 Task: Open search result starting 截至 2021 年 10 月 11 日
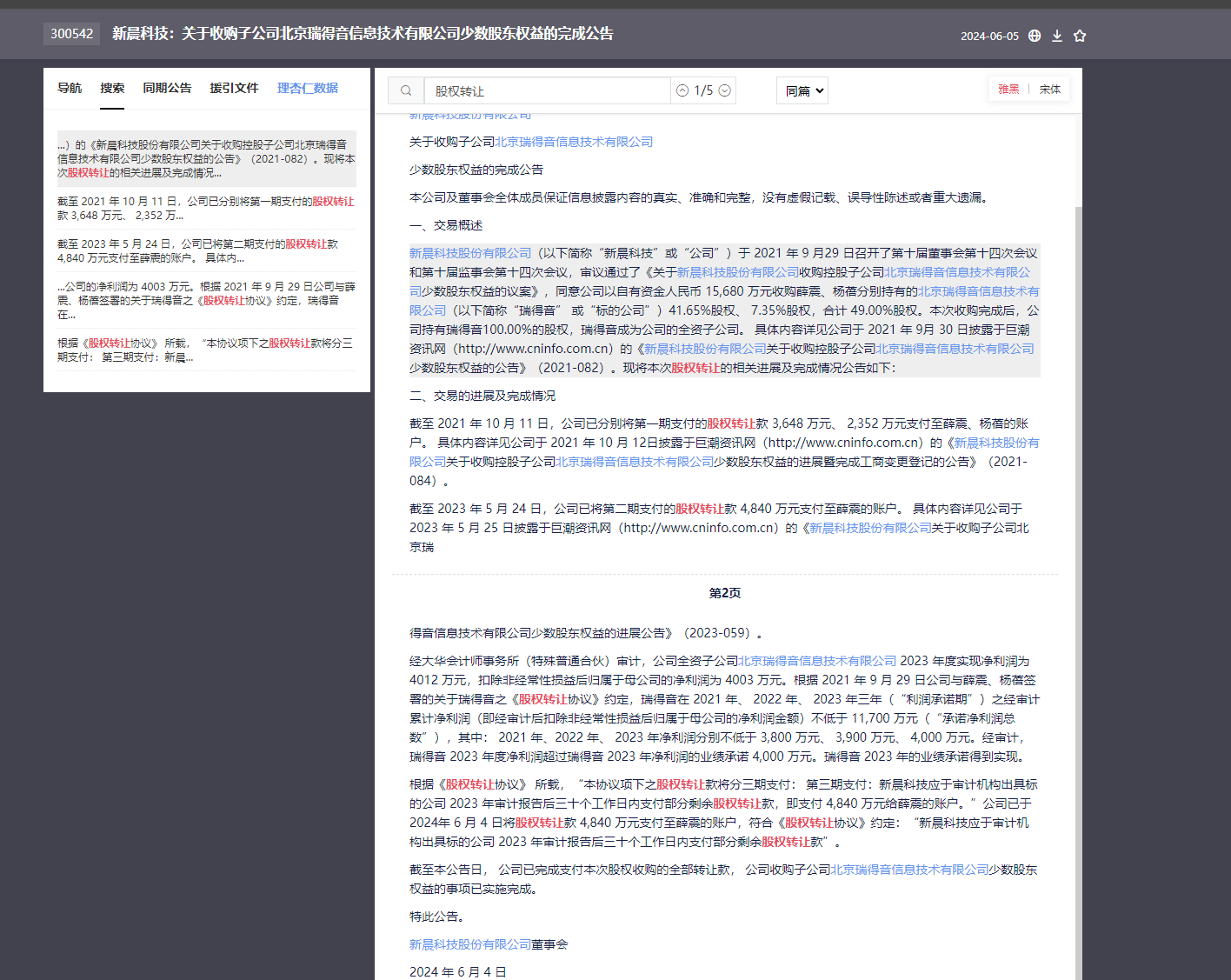(x=207, y=208)
